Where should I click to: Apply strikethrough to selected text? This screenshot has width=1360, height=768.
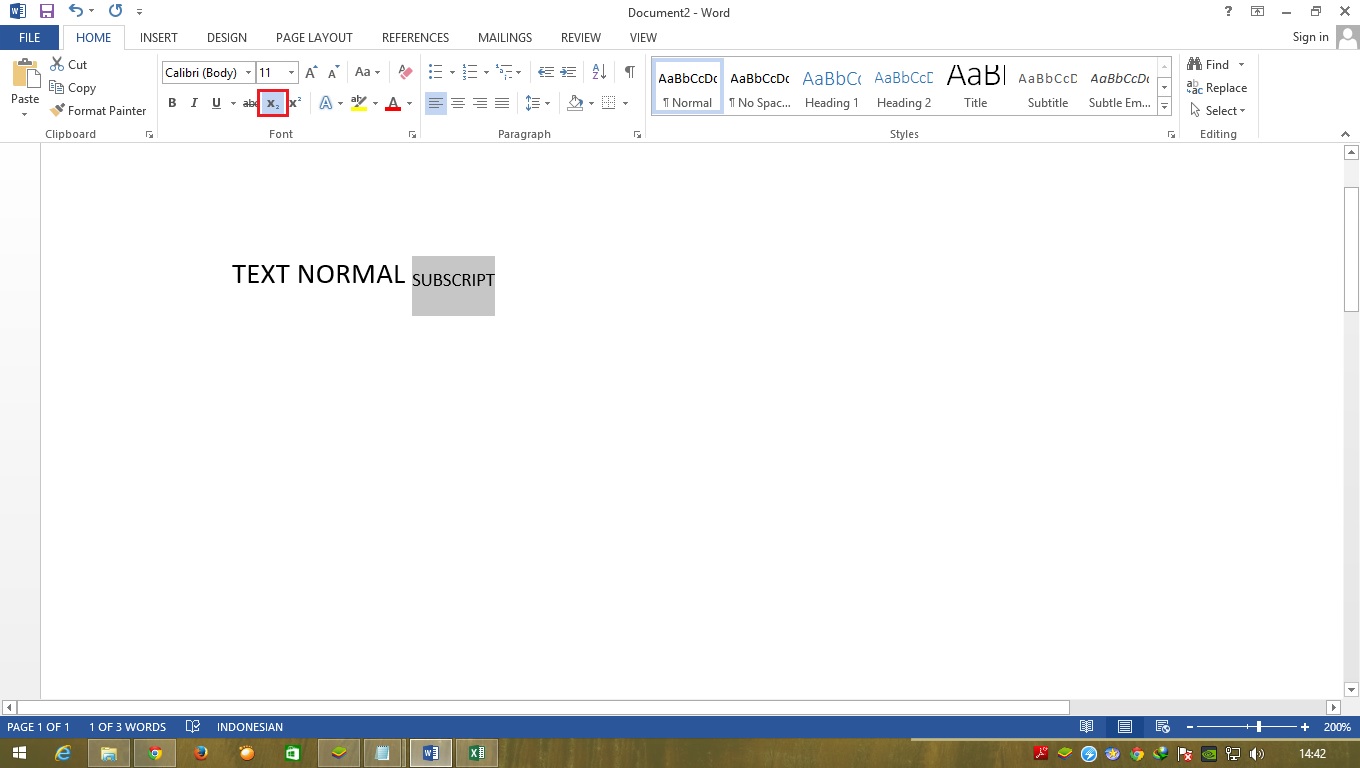click(x=249, y=103)
